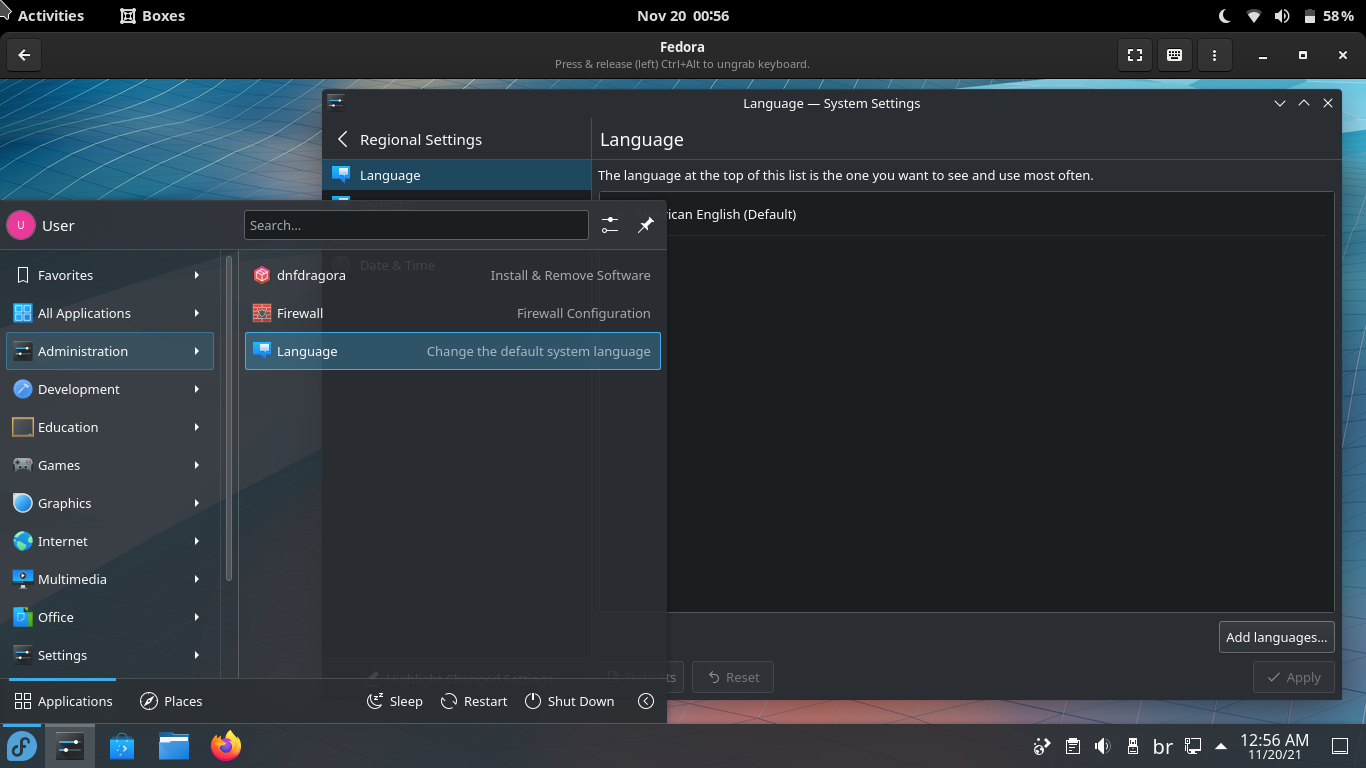Open the Boxes app menu in top bar
Viewport: 1366px width, 768px height.
152,16
